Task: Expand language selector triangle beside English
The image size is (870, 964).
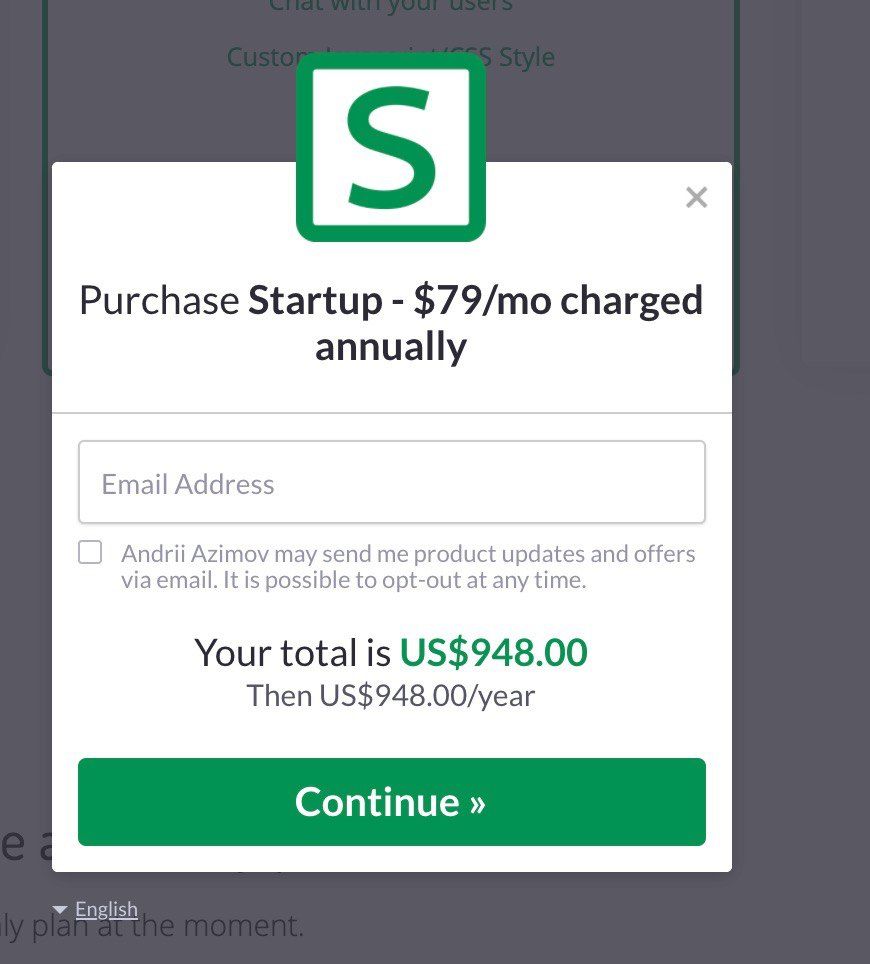Action: click(x=60, y=909)
